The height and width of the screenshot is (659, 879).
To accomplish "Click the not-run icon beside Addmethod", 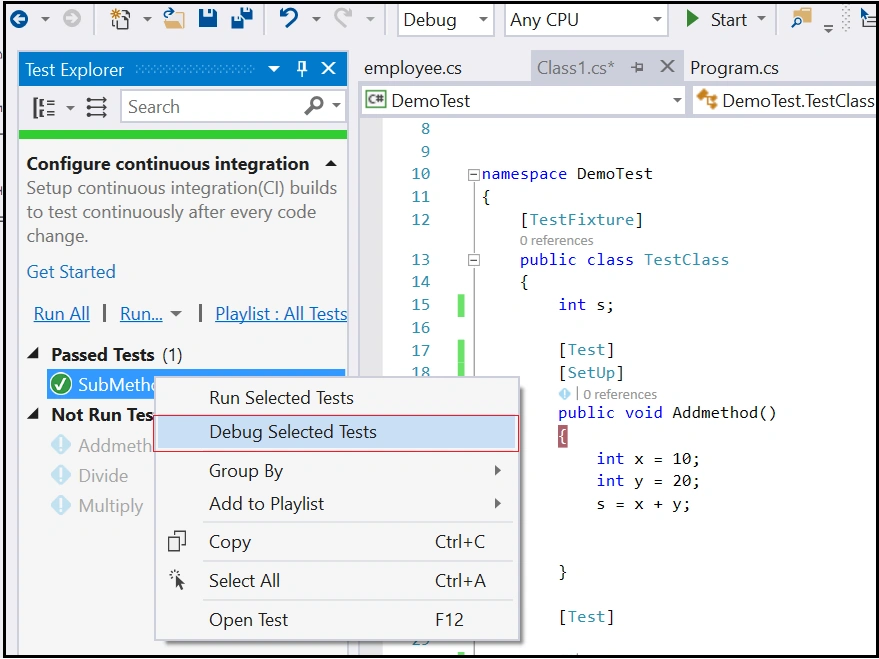I will tap(61, 445).
